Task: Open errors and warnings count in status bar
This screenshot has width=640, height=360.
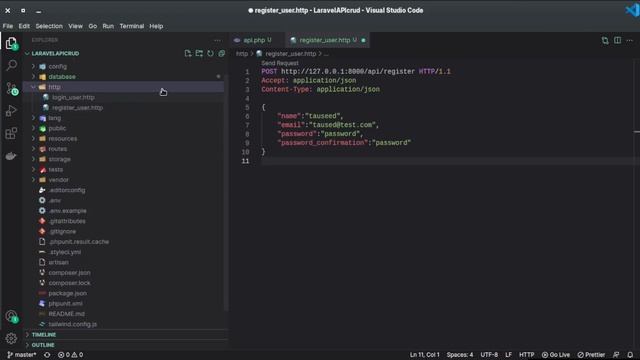Action: point(71,355)
